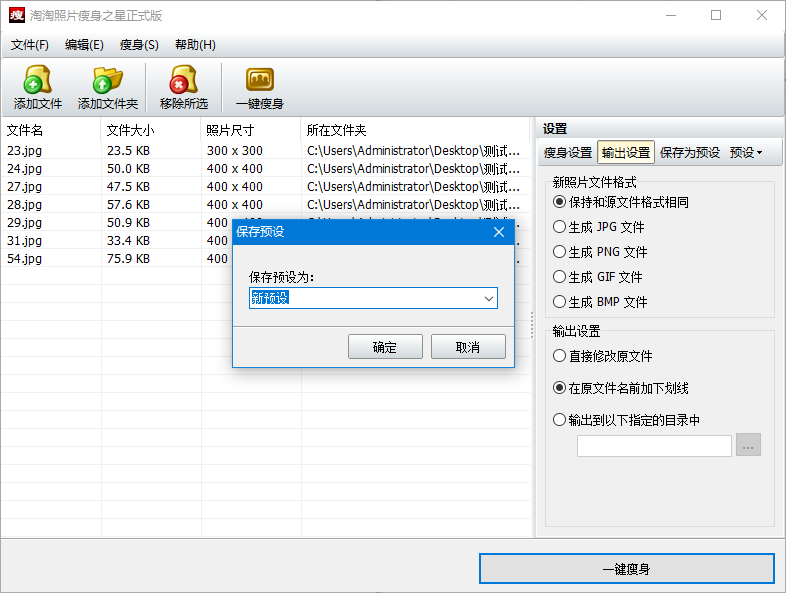The height and width of the screenshot is (593, 786).
Task: Select the 28.jpg file row
Action: (265, 205)
